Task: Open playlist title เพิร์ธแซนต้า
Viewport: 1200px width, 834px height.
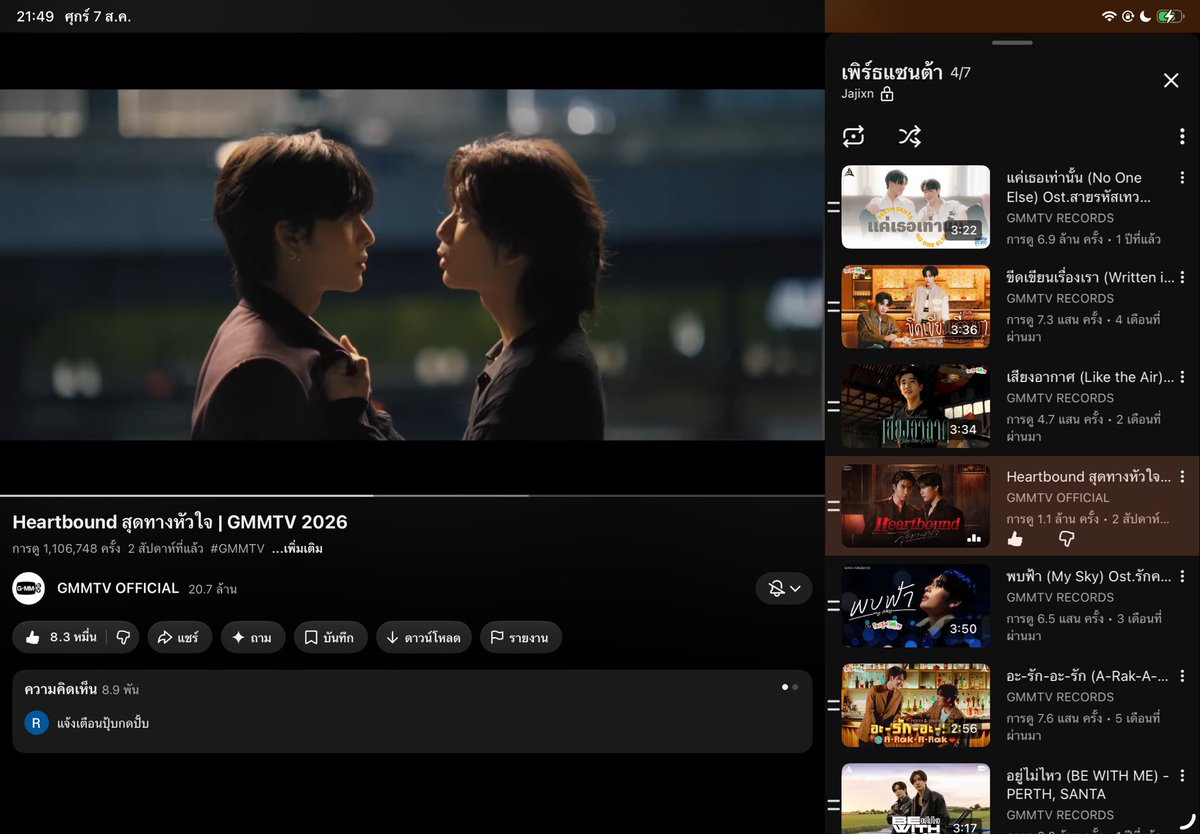Action: click(892, 72)
